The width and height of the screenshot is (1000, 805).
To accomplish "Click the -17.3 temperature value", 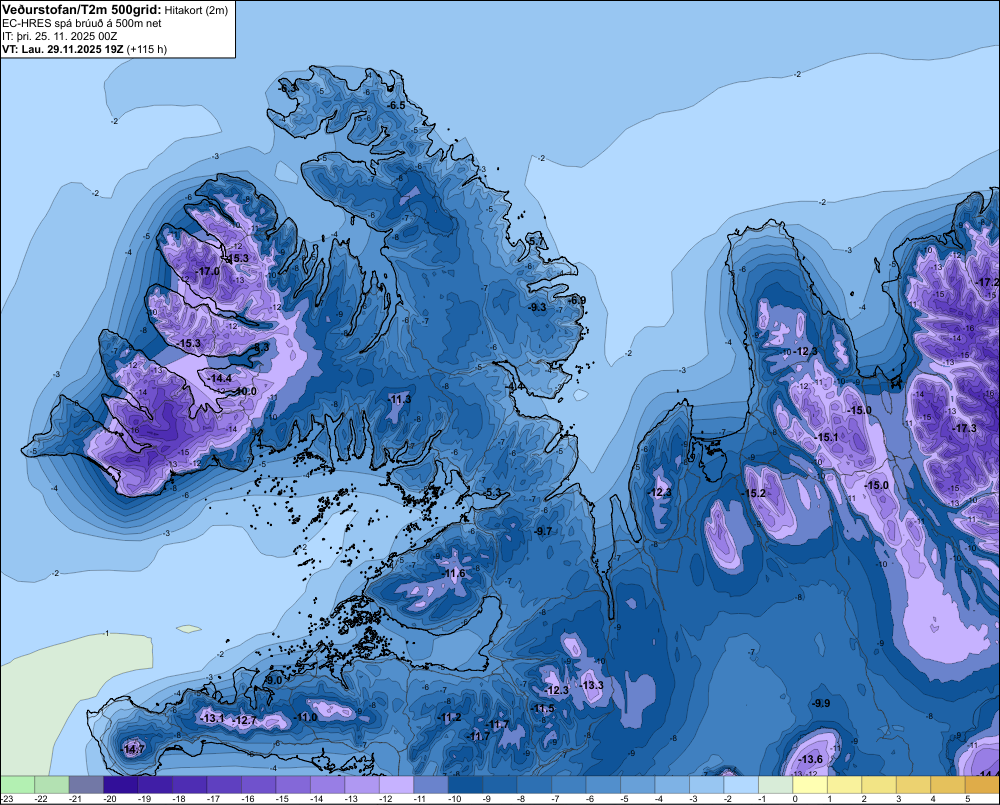I will click(x=964, y=428).
